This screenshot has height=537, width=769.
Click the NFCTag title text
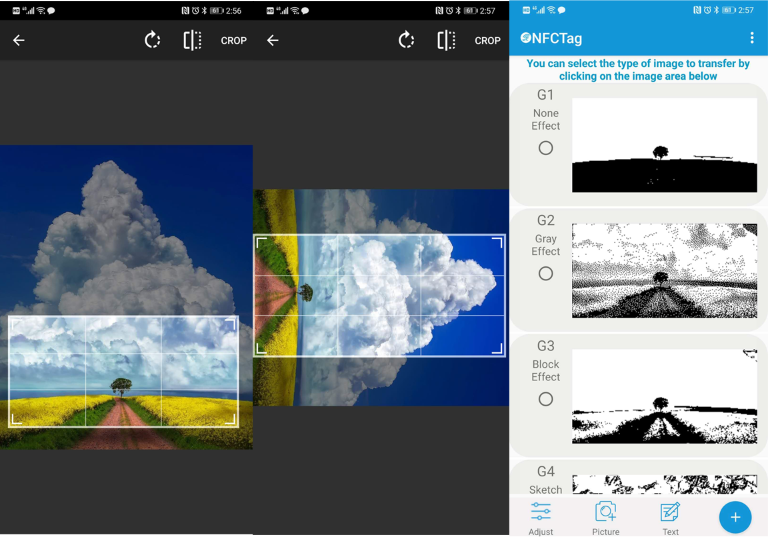point(557,38)
